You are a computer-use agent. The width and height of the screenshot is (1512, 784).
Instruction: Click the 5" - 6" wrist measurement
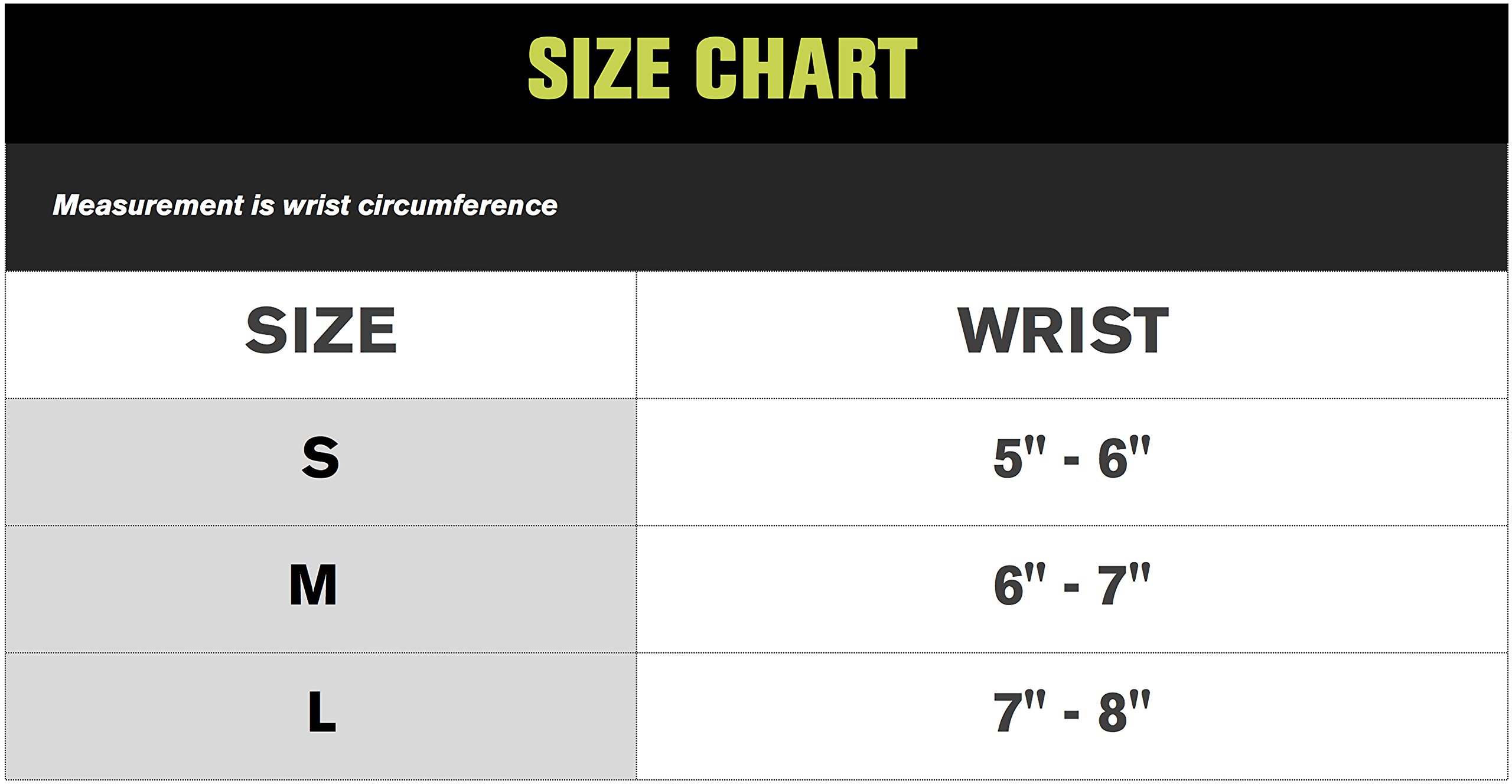tap(1071, 458)
